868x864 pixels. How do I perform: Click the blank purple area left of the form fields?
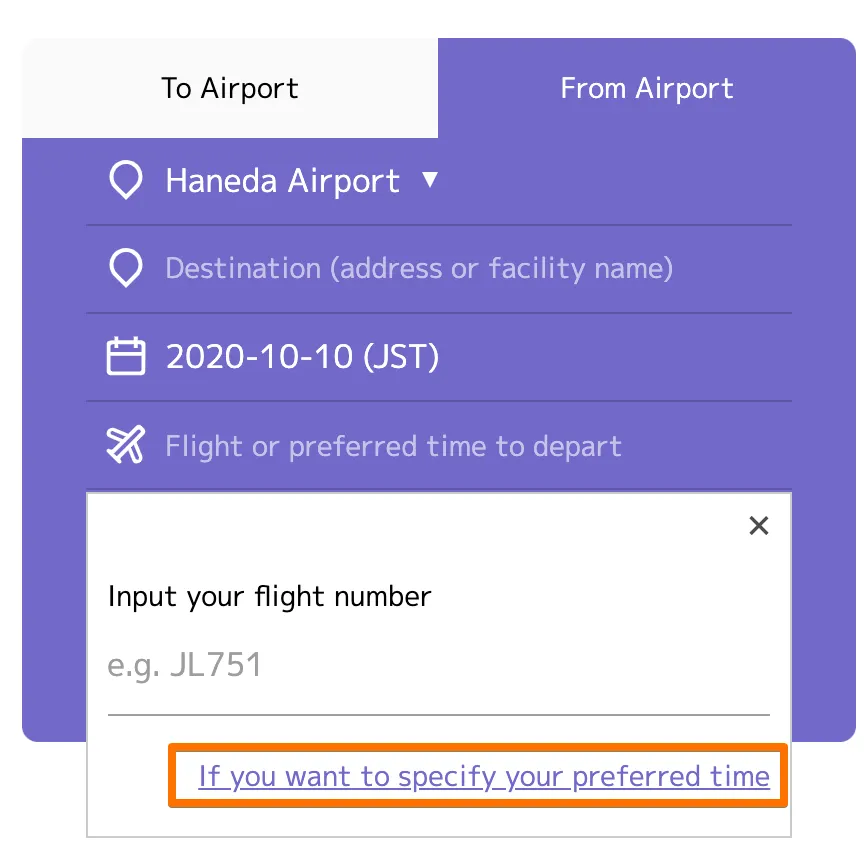(x=54, y=400)
